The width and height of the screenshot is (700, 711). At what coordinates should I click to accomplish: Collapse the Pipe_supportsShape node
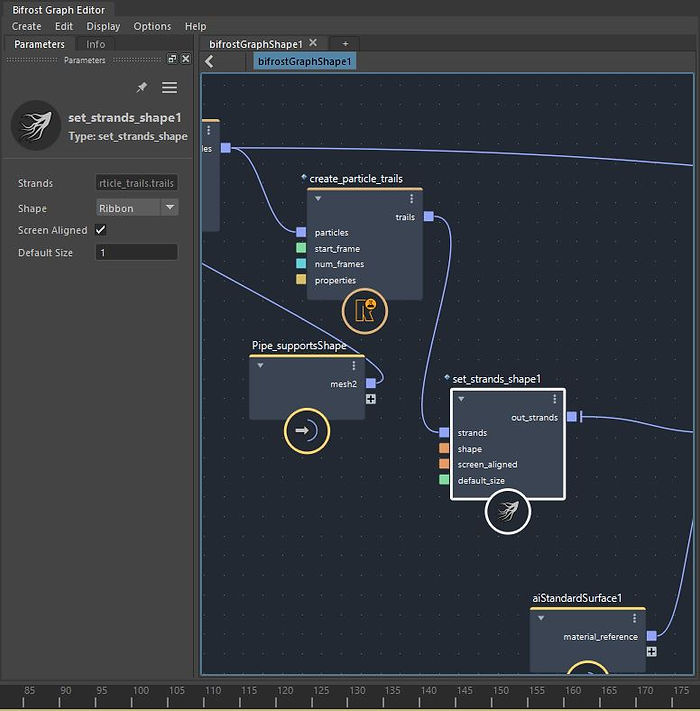tap(260, 365)
